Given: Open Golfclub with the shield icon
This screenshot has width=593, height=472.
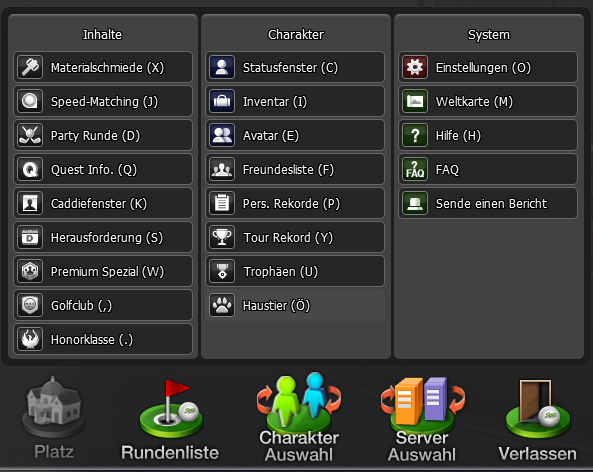Looking at the screenshot, I should coord(30,305).
